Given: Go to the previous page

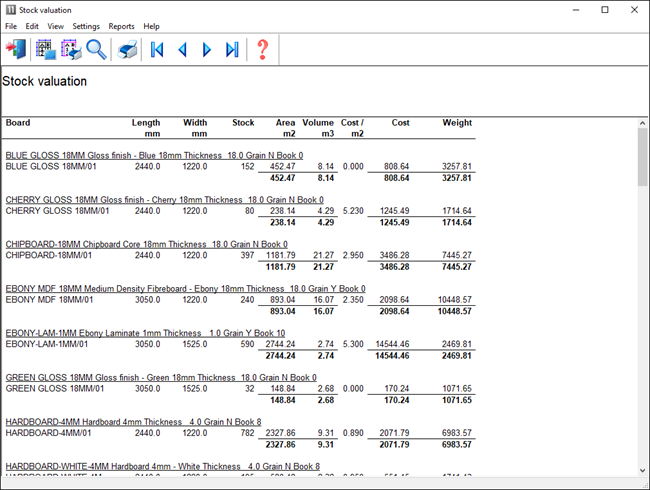Looking at the screenshot, I should point(182,49).
